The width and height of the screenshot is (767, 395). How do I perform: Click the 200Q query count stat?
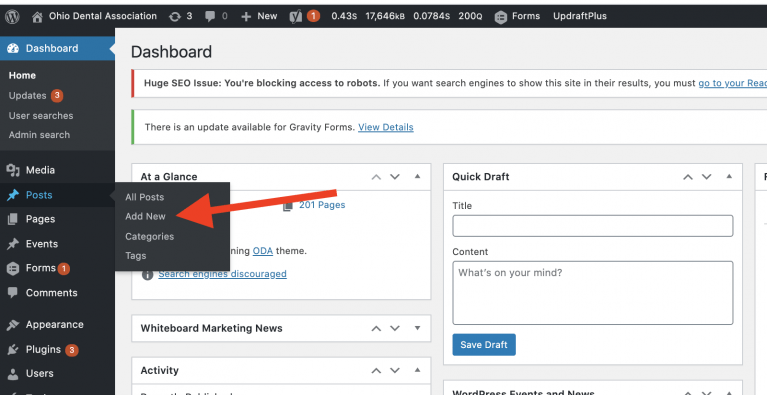pos(470,17)
